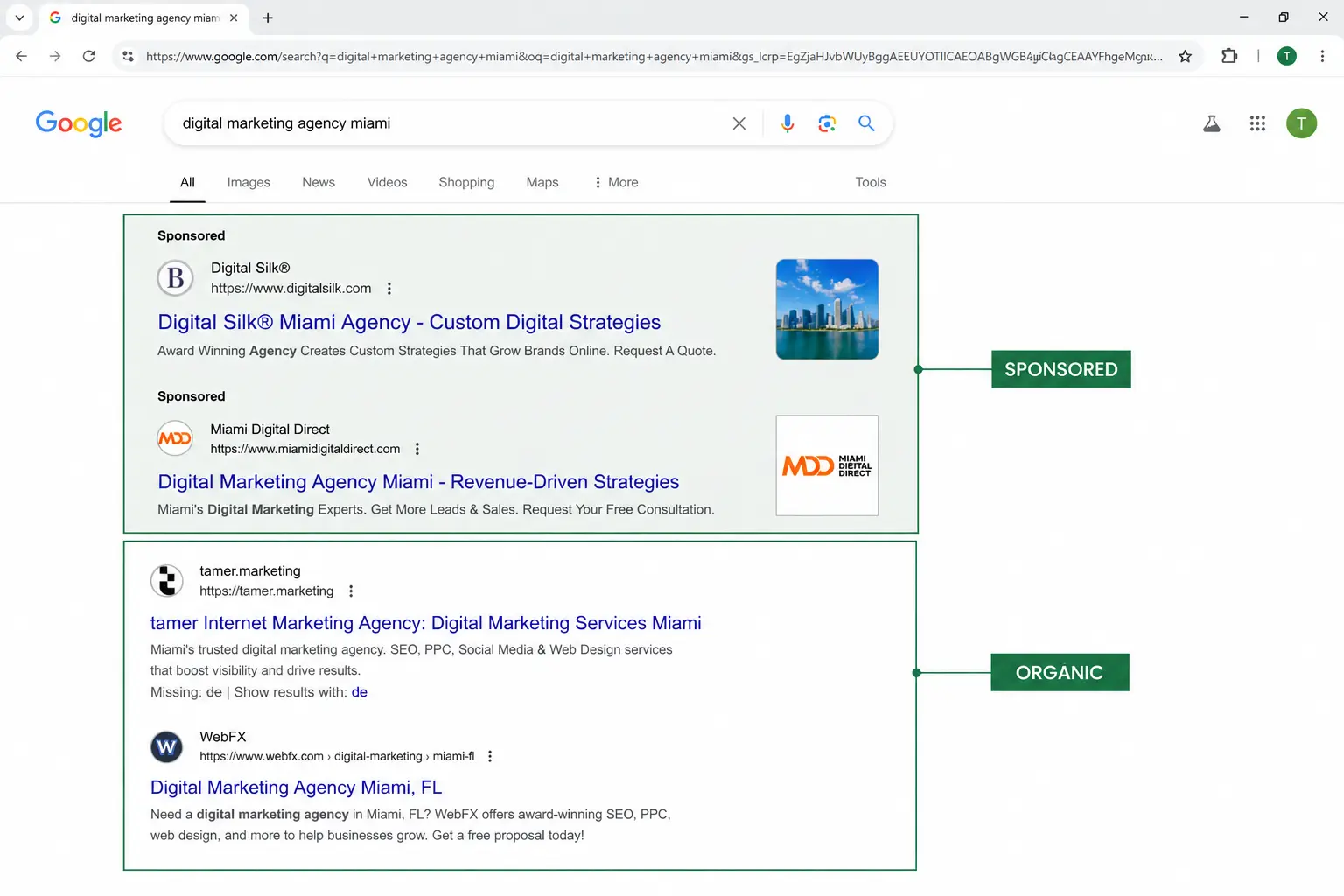Click the browser back arrow

tap(21, 56)
